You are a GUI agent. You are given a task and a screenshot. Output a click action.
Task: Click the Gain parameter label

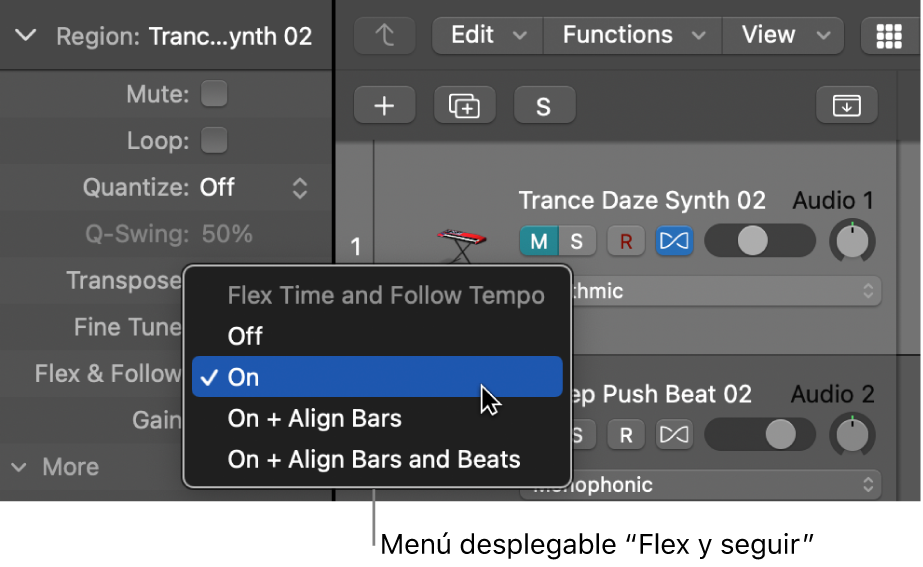click(157, 420)
